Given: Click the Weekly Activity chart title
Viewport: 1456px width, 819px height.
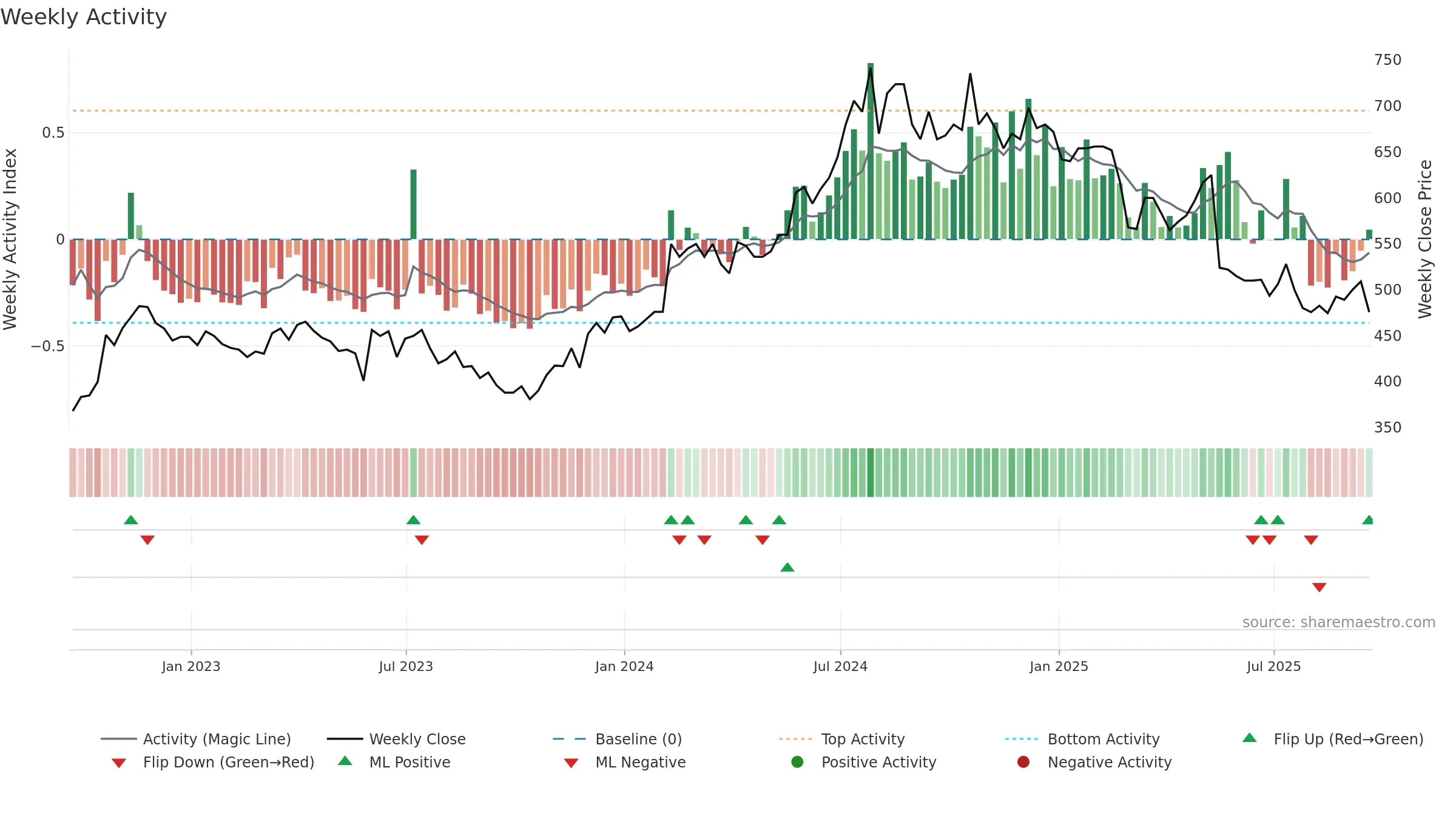Looking at the screenshot, I should pyautogui.click(x=84, y=17).
